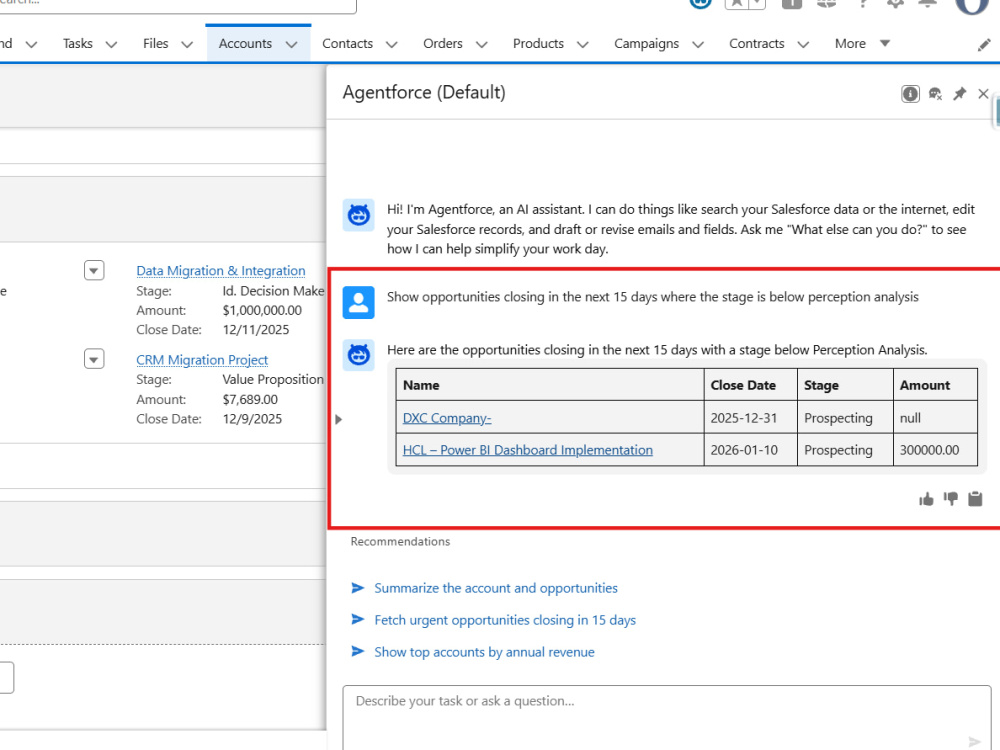Open the Contracts tab dropdown chevron

(x=803, y=45)
